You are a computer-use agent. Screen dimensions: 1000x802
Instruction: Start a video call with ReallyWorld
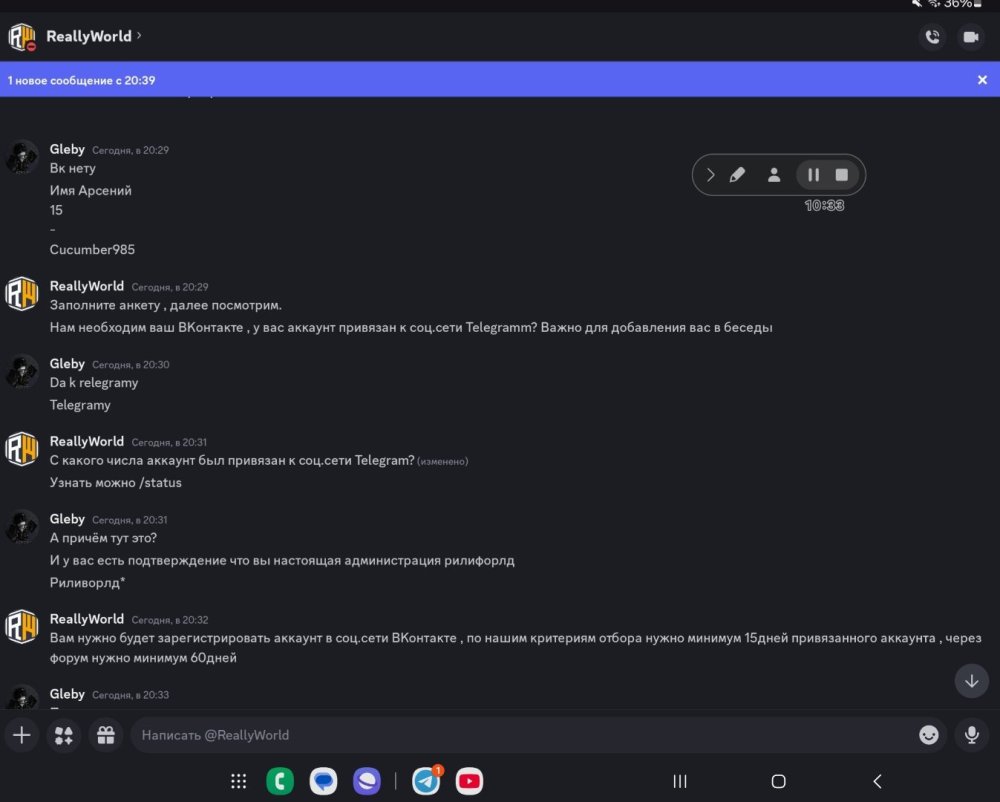point(971,37)
